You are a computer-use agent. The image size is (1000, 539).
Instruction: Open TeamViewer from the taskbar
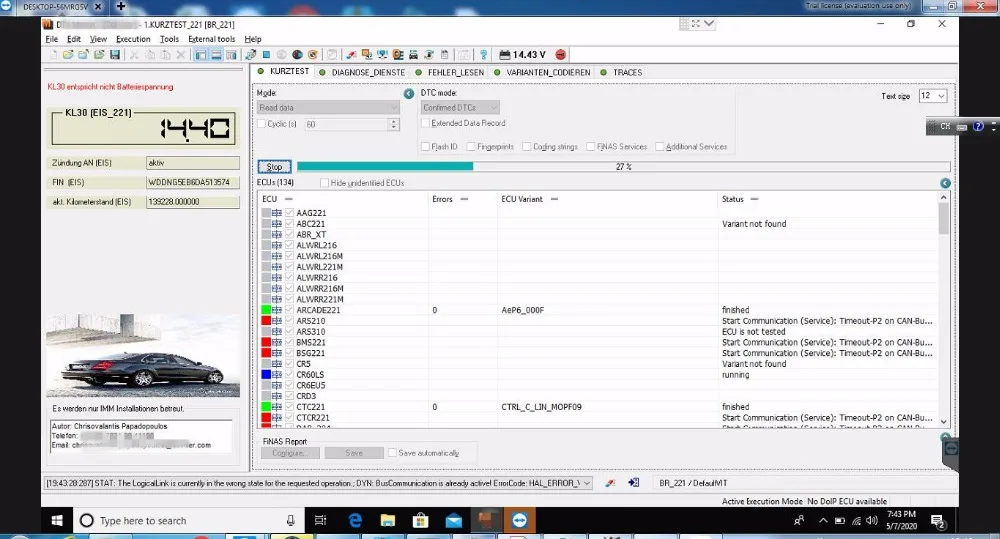pos(520,521)
